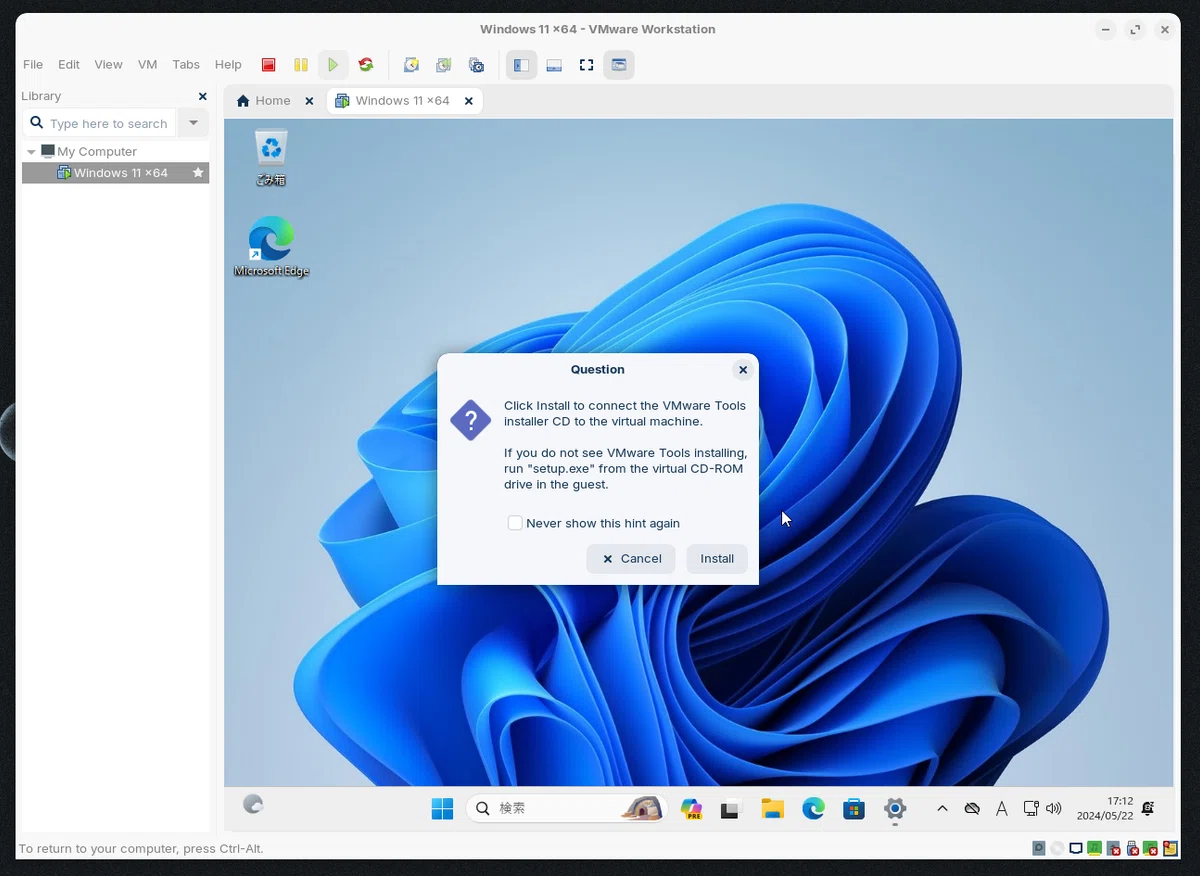Click the Install button in the dialog
Screen dimensions: 1200x876
[x=717, y=559]
